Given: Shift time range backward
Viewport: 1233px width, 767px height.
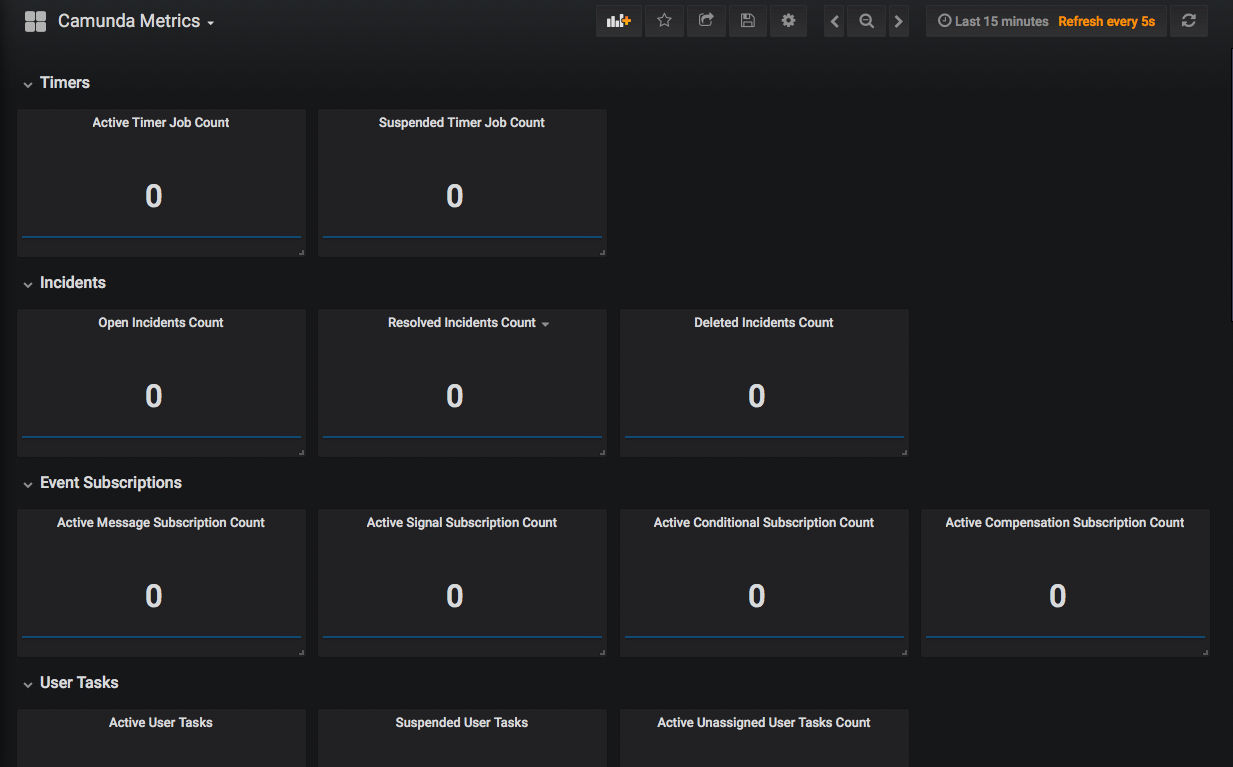Looking at the screenshot, I should 835,21.
